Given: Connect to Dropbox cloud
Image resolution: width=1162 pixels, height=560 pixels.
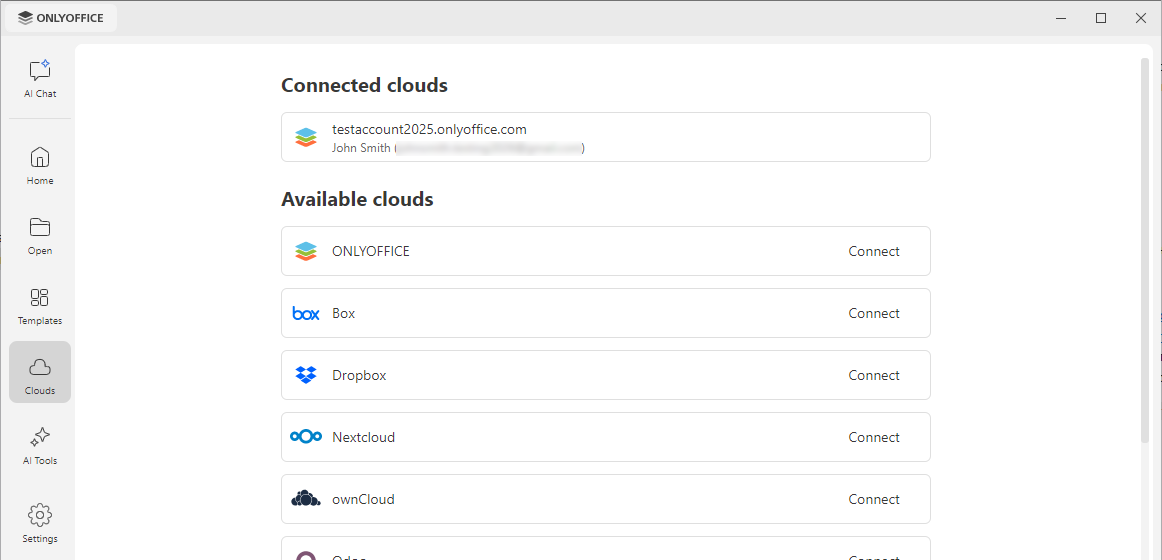Looking at the screenshot, I should point(874,376).
